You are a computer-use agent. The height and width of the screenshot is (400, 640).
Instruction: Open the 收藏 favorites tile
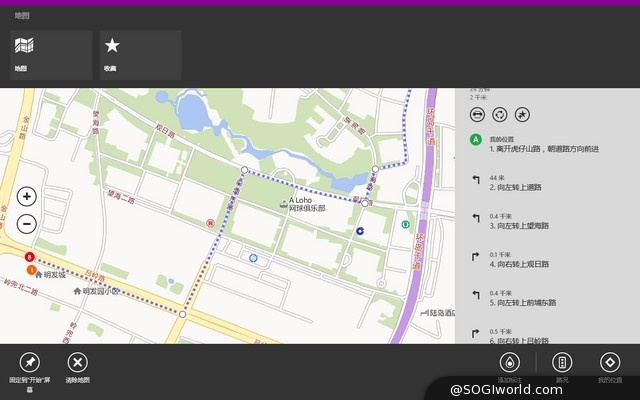click(140, 55)
